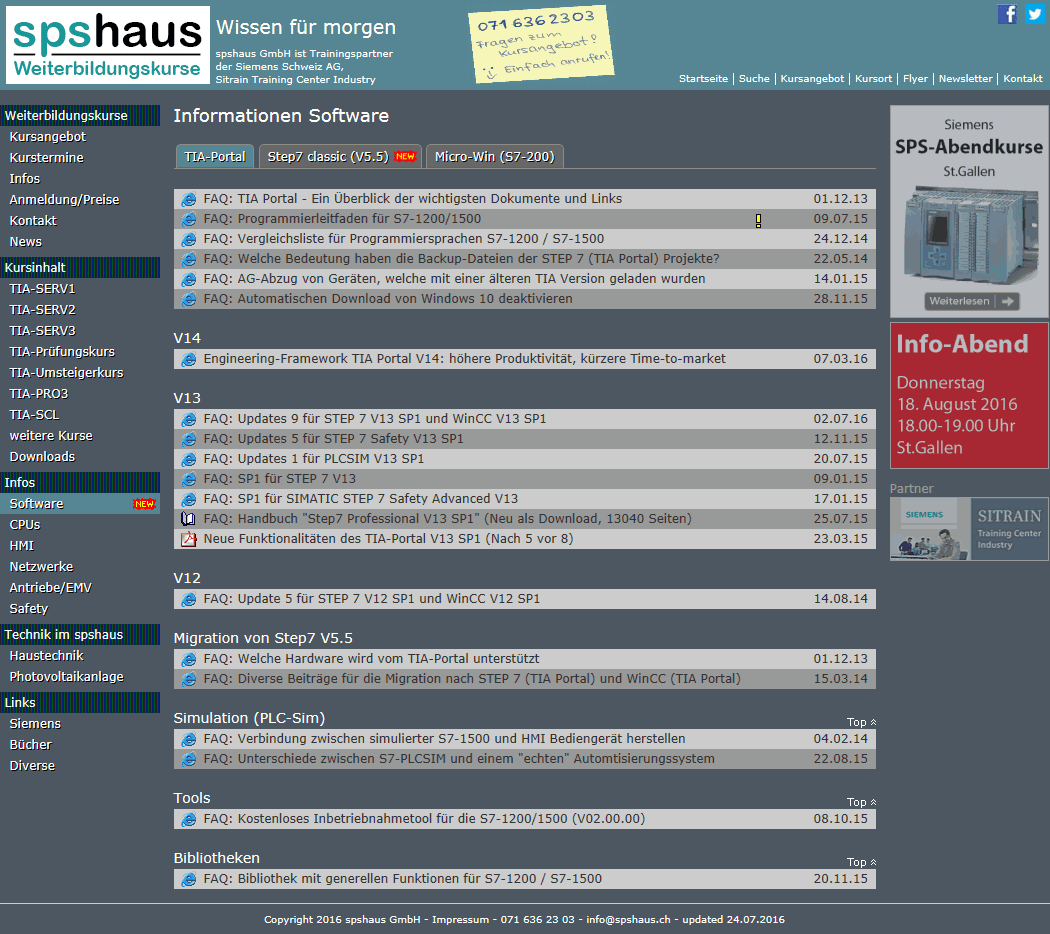Screen dimensions: 1050x934
Task: Open Kontakt in top navigation
Action: coord(1023,78)
